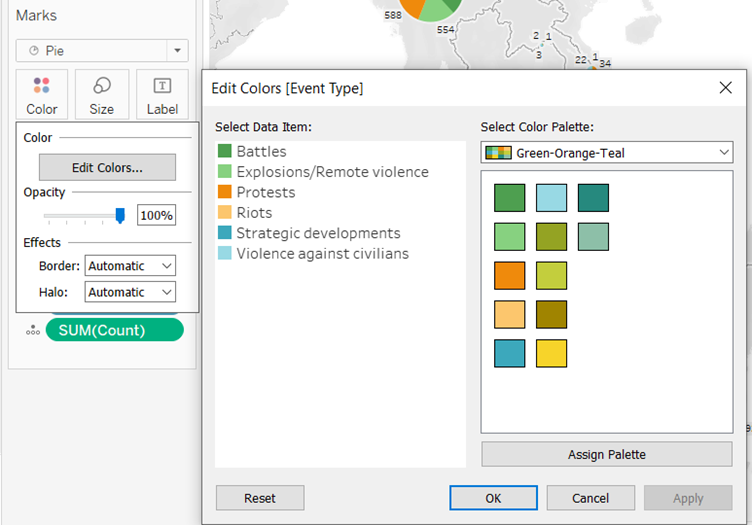Click the Label marks card icon
The height and width of the screenshot is (525, 752).
(162, 95)
